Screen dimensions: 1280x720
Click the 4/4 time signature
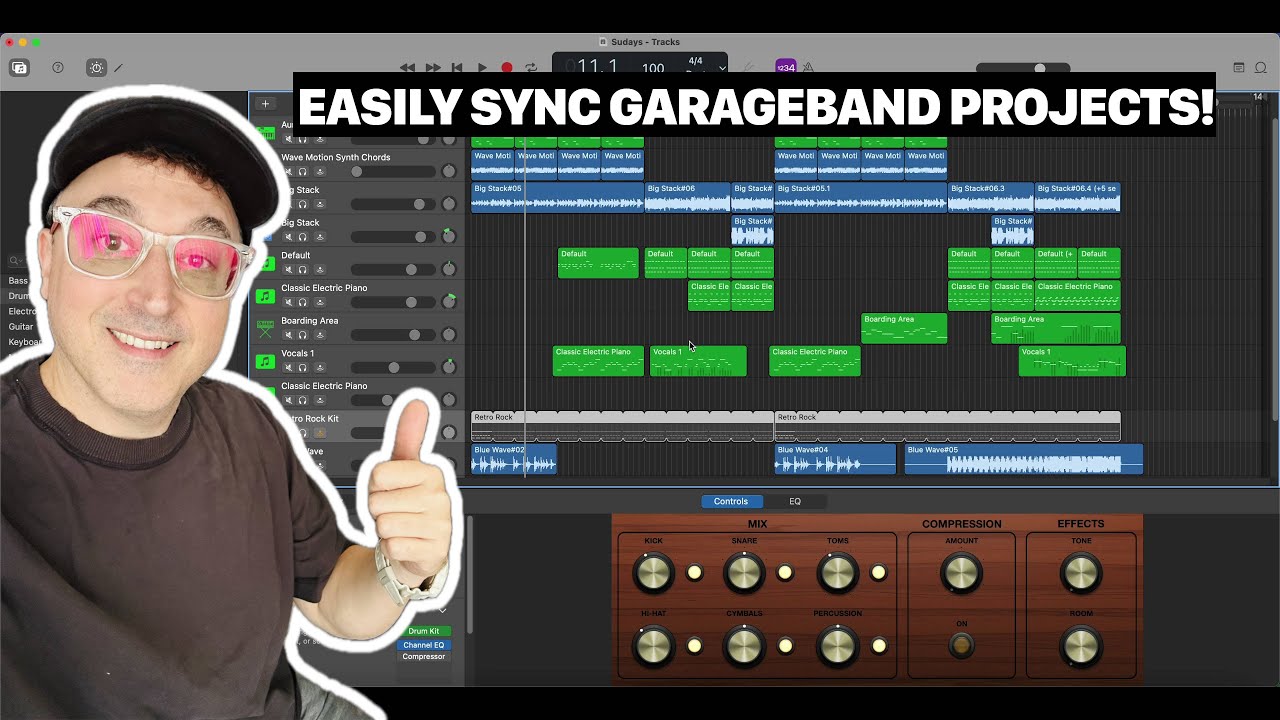[695, 61]
